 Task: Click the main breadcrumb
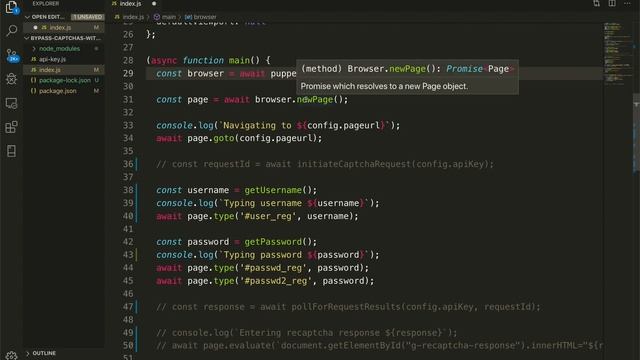tap(169, 17)
